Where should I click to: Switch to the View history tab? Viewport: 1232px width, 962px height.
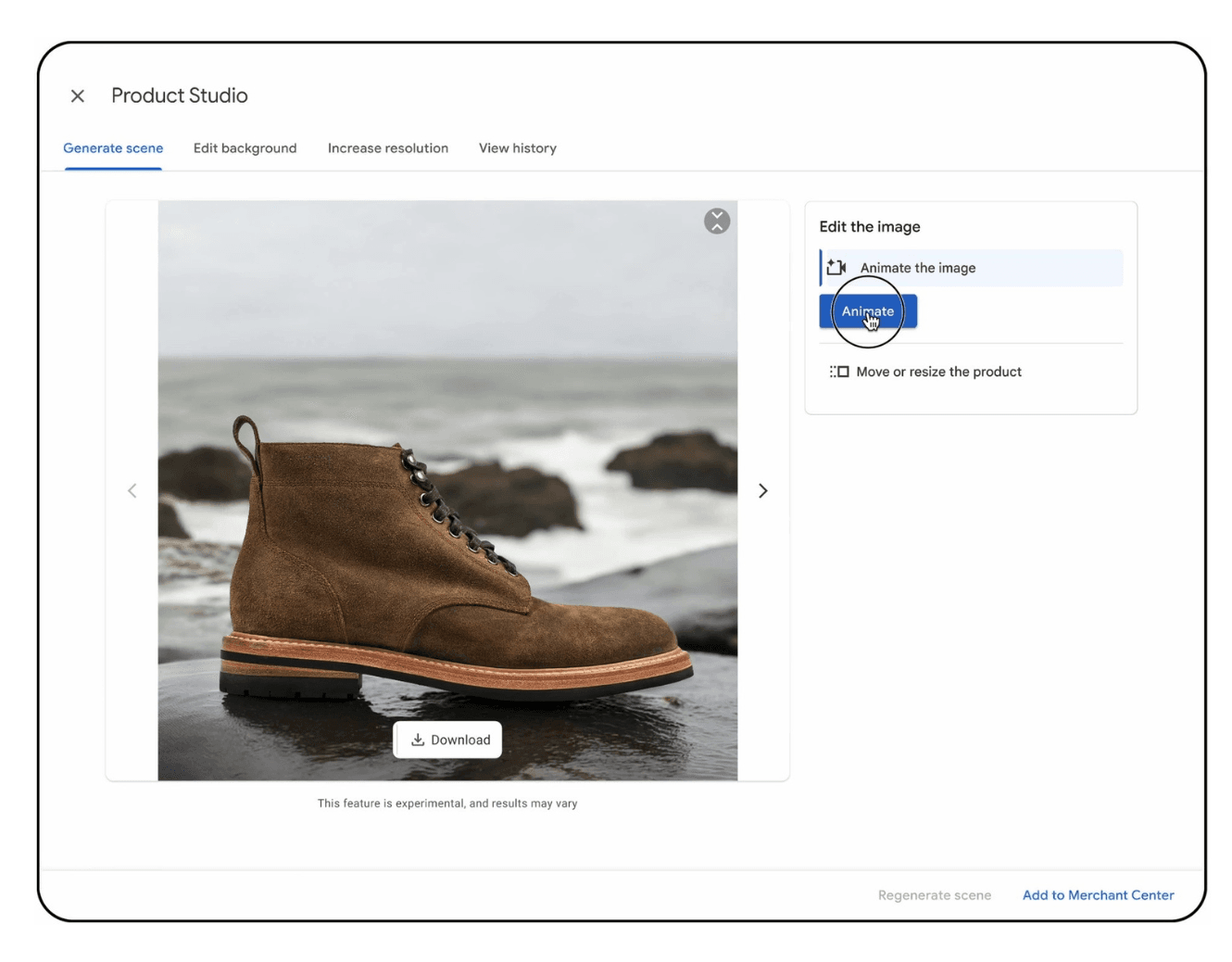(517, 147)
